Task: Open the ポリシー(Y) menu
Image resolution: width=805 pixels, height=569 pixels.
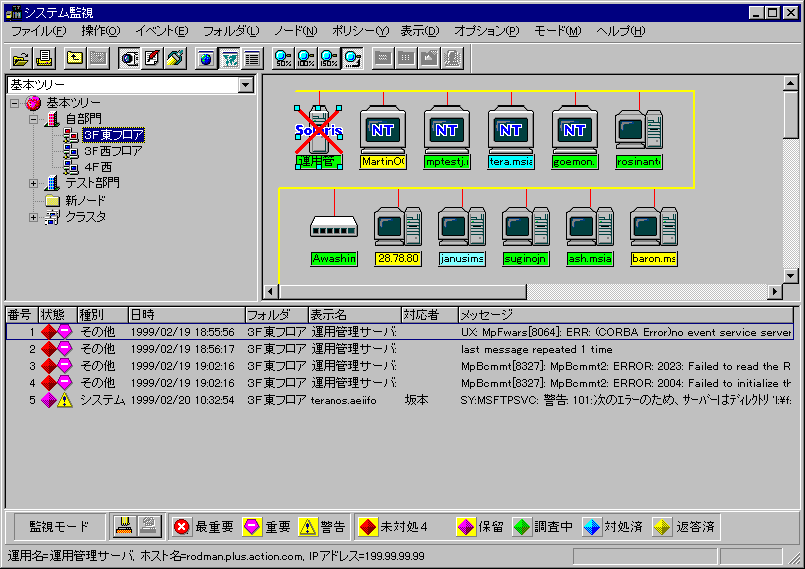Action: 360,31
